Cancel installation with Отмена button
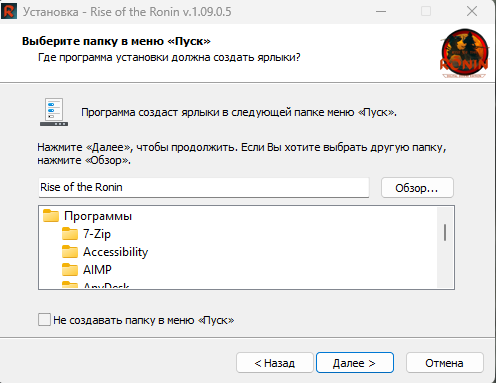 tap(444, 362)
